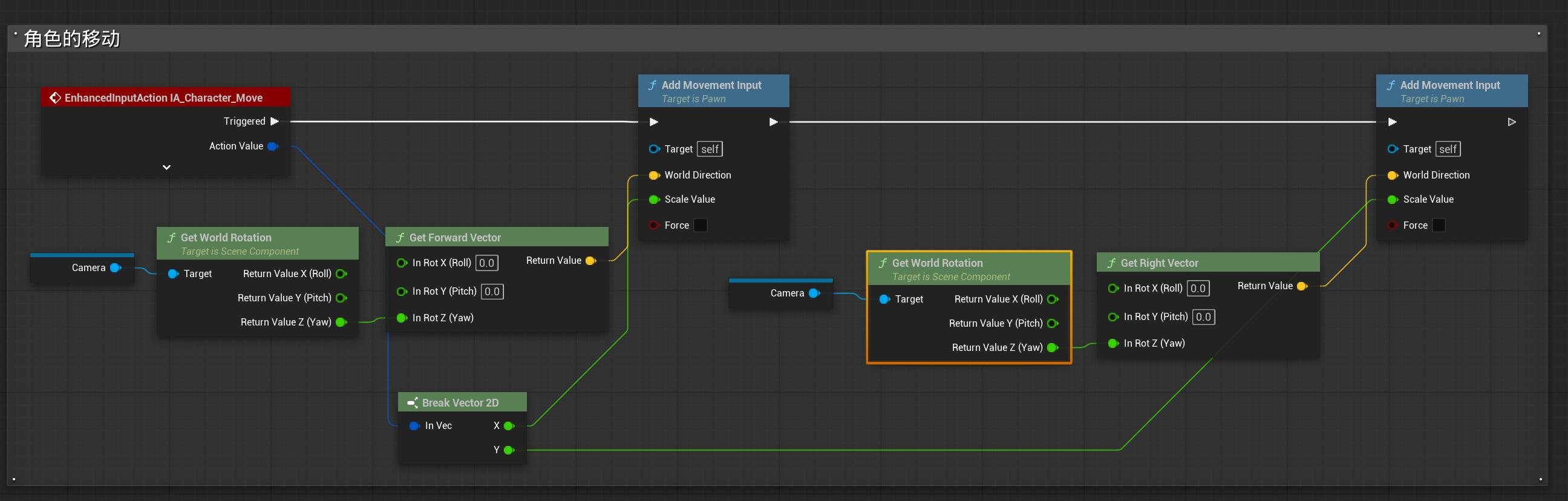Select the Get Right Vector node title

pyautogui.click(x=1160, y=263)
